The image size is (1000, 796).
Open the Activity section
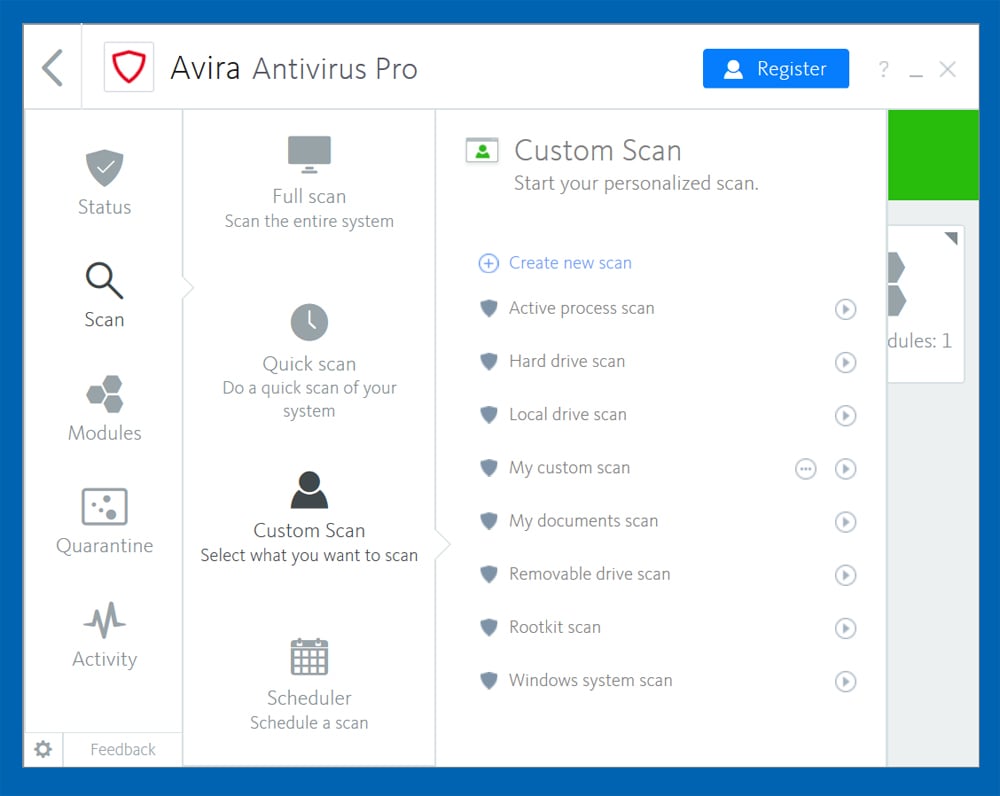pos(105,635)
